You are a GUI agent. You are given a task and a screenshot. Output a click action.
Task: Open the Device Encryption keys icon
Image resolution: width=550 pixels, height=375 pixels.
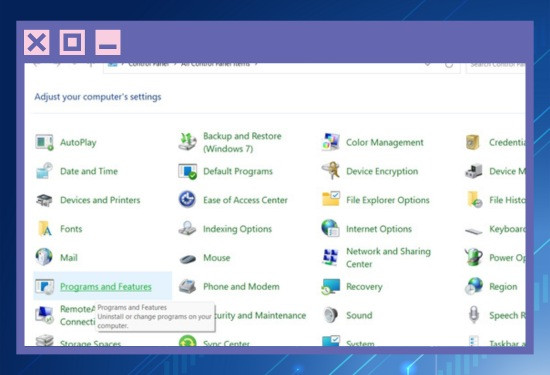pos(330,170)
